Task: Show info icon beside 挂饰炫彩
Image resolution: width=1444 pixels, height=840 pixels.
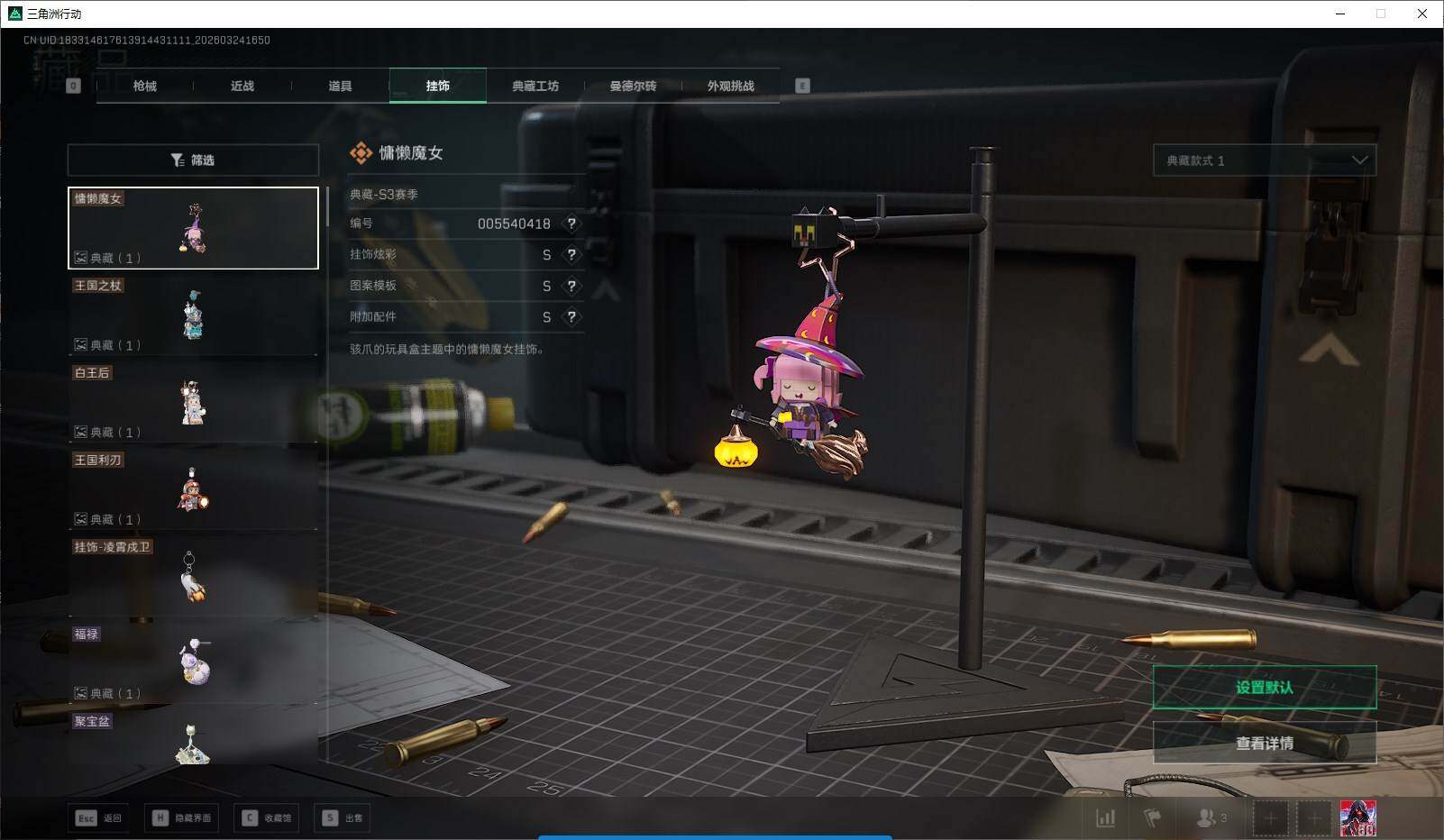Action: pos(571,255)
